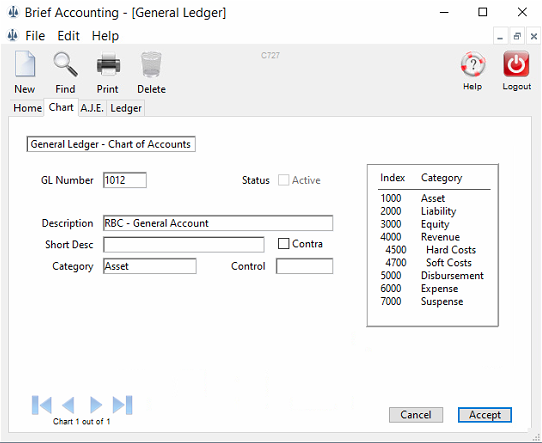This screenshot has height=443, width=542.
Task: Select the 4700 Soft Costs row
Action: (429, 263)
